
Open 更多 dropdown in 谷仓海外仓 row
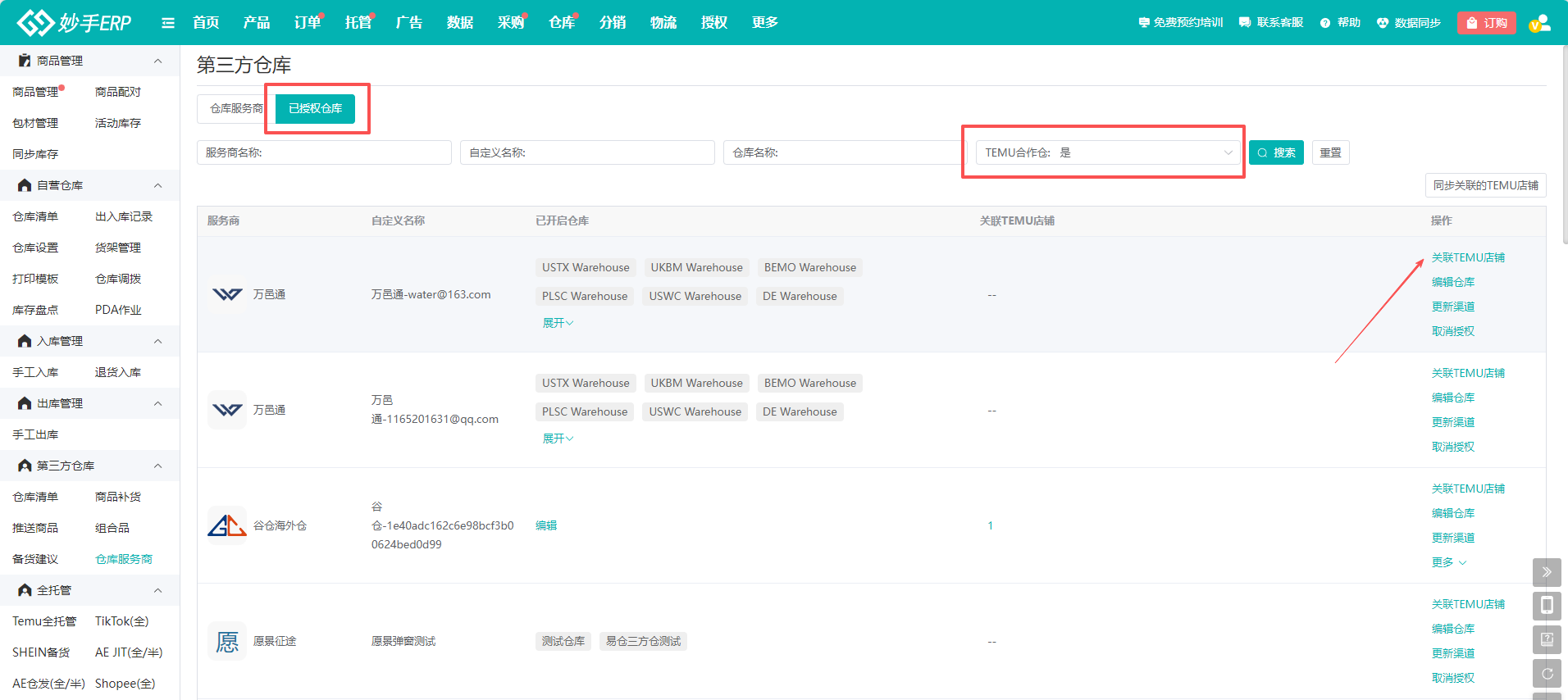point(1448,562)
